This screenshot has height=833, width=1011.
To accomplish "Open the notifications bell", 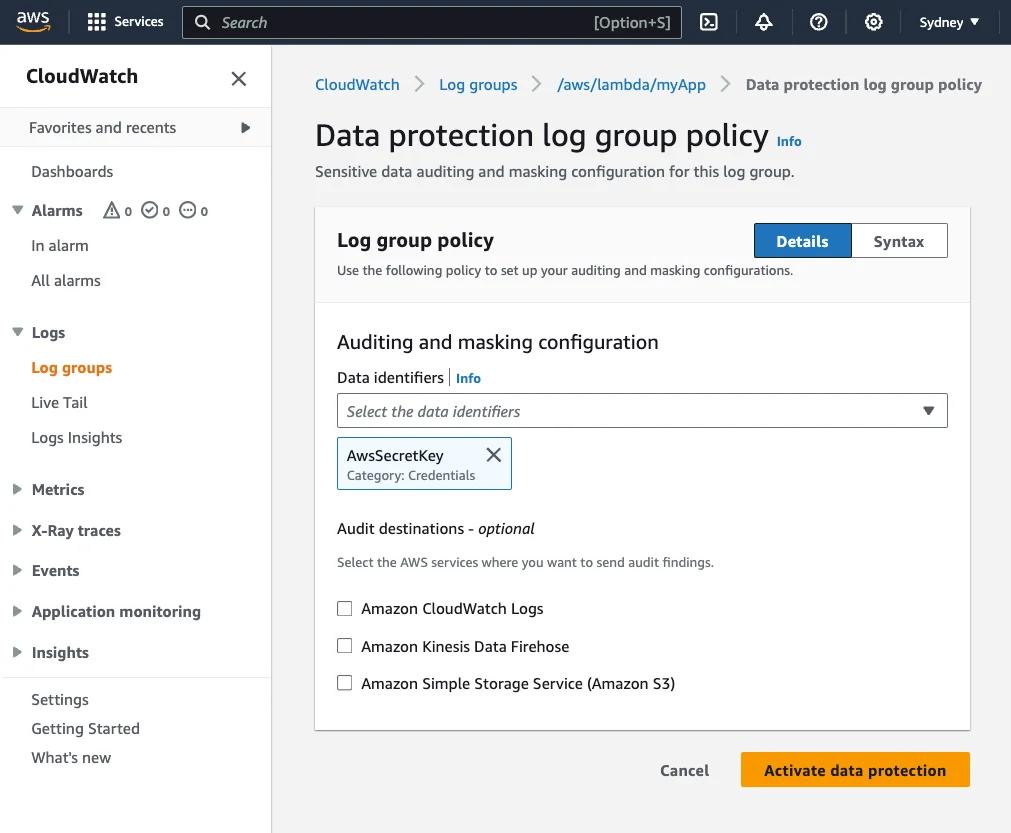I will tap(763, 21).
